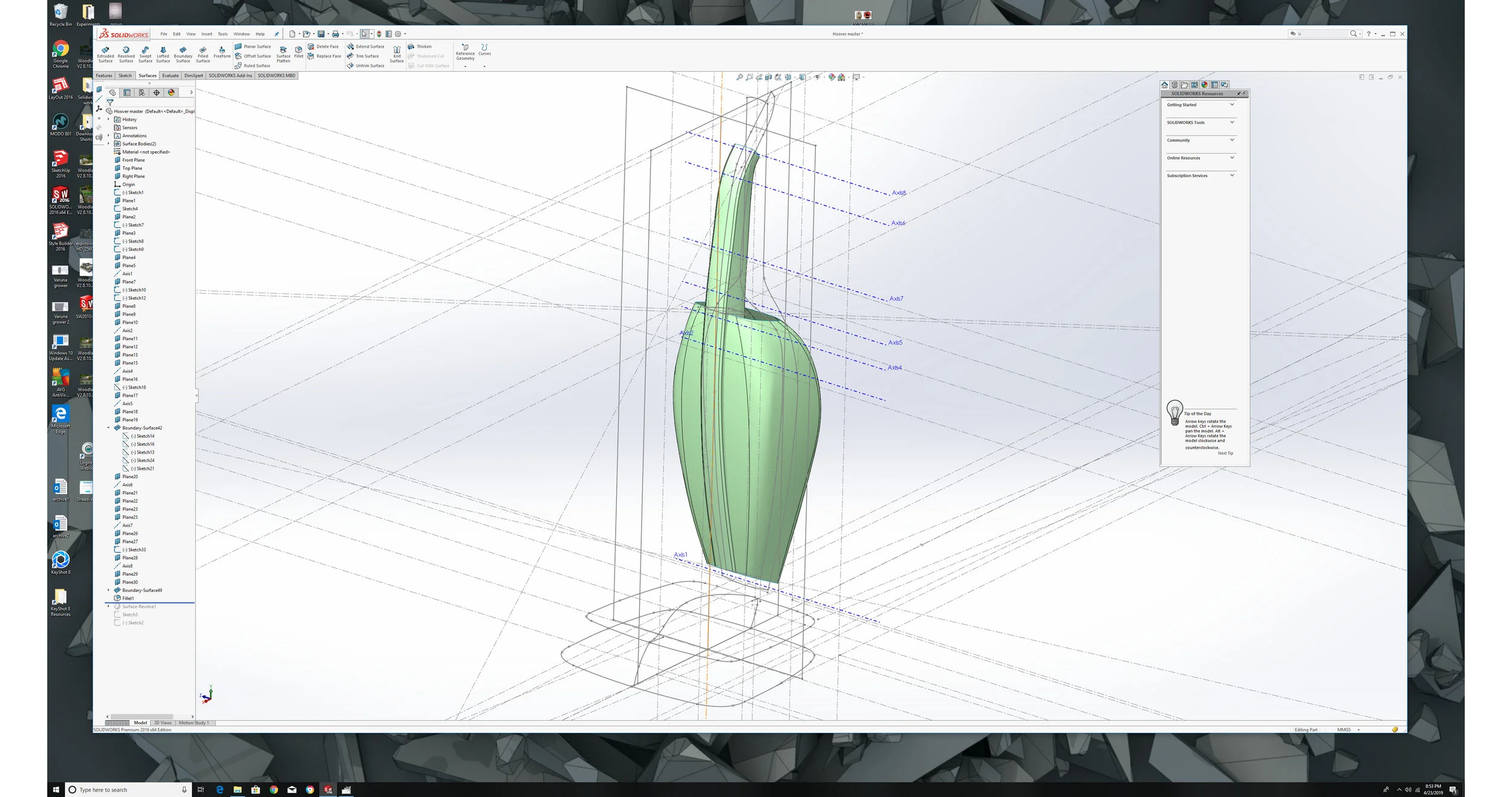Click Zoom to Fit in view toolbar

pos(739,77)
